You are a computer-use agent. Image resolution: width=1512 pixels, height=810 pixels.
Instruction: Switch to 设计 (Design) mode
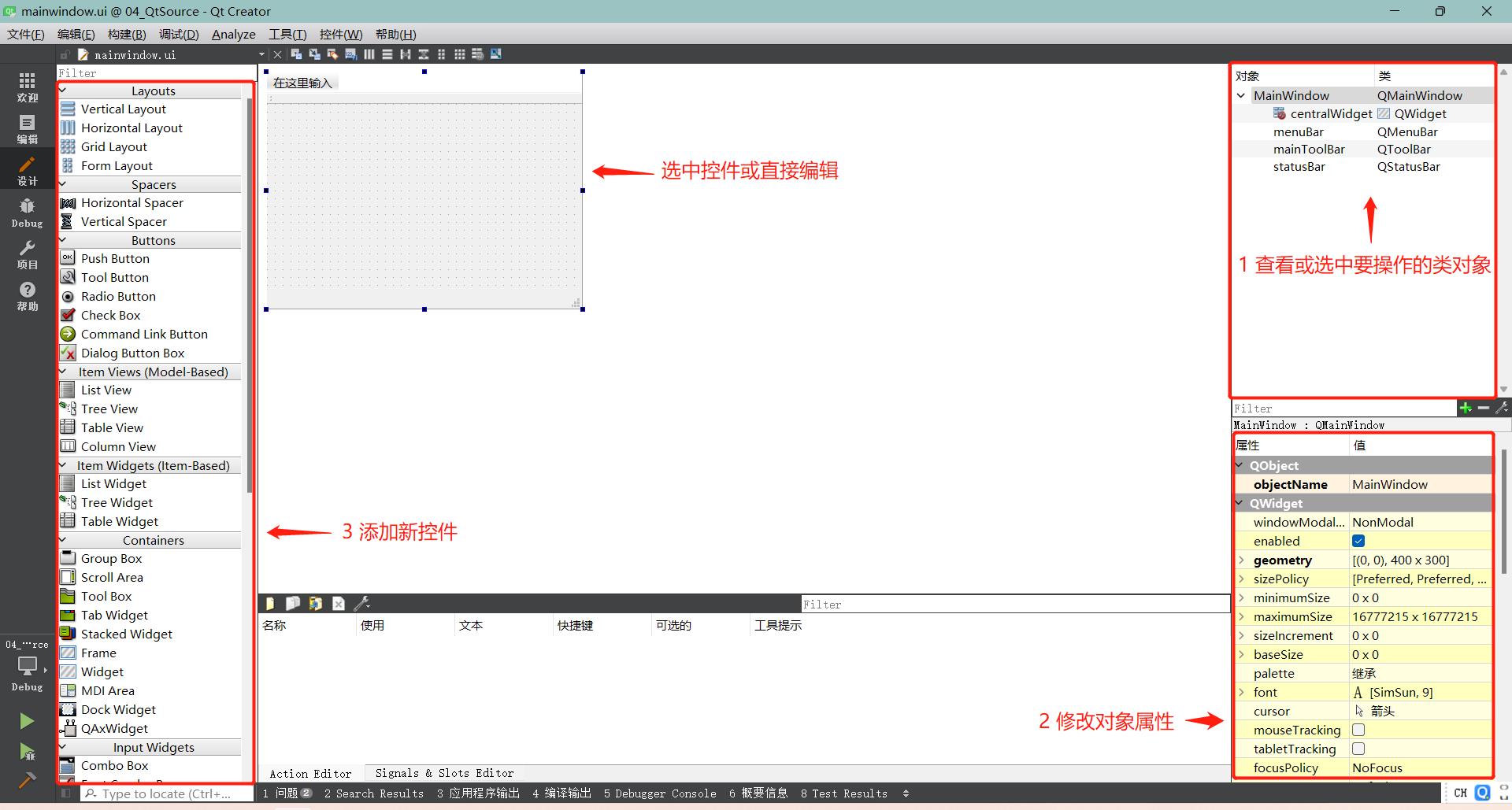tap(28, 171)
